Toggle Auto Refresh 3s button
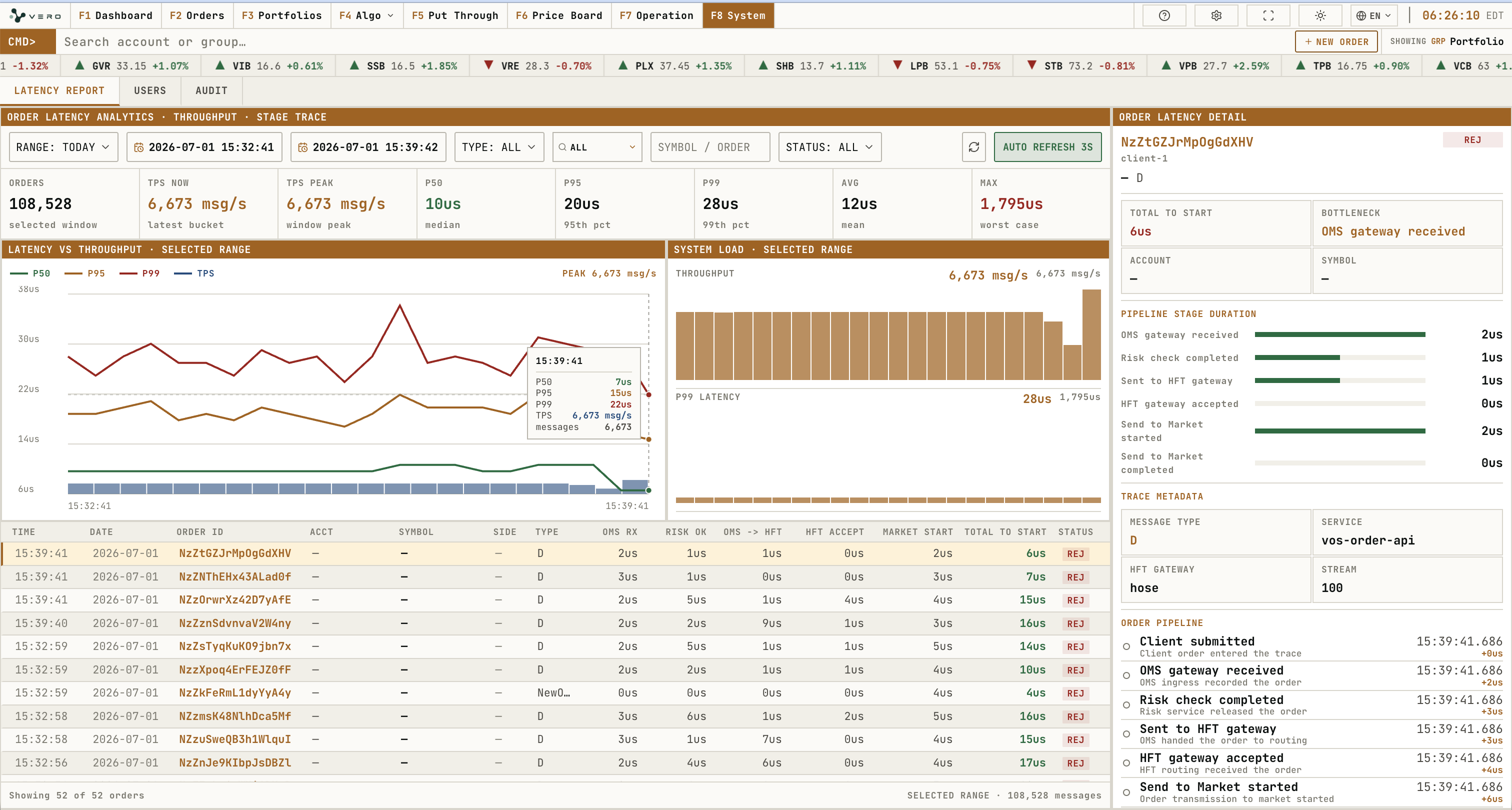The image size is (1512, 810). (1047, 146)
